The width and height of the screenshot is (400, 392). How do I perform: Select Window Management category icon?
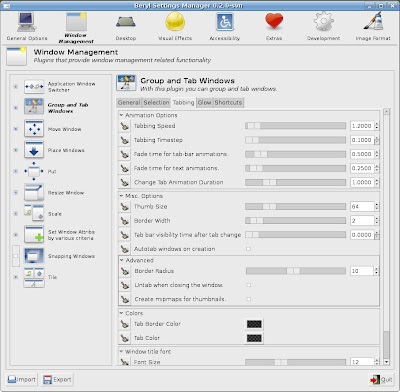[76, 22]
